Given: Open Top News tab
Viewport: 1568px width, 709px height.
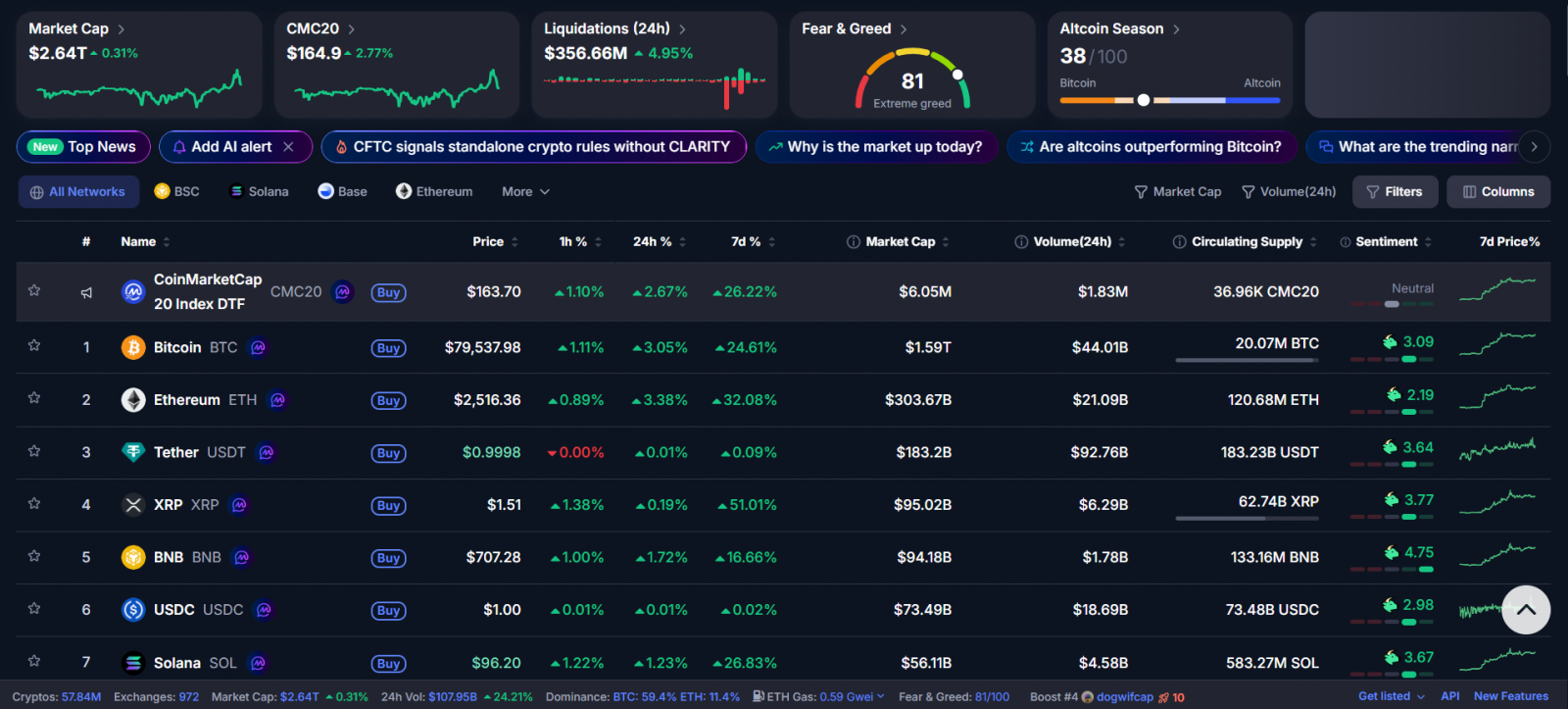Looking at the screenshot, I should click(83, 147).
